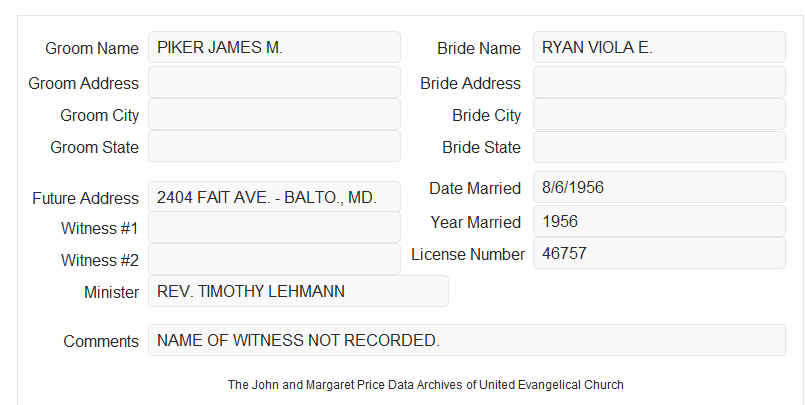Click the Comments label
Viewport: 805px width, 405px height.
coord(101,341)
